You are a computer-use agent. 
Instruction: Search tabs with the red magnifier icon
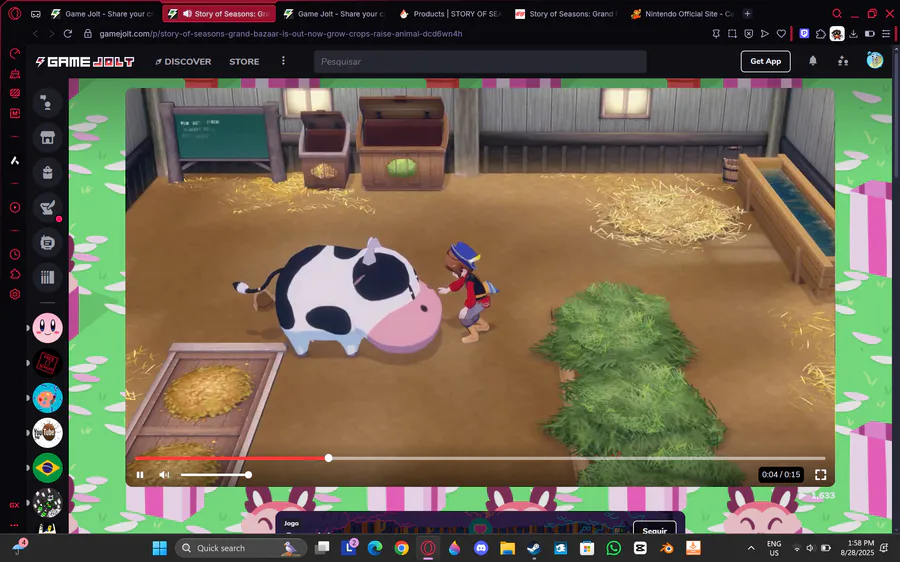click(x=837, y=14)
